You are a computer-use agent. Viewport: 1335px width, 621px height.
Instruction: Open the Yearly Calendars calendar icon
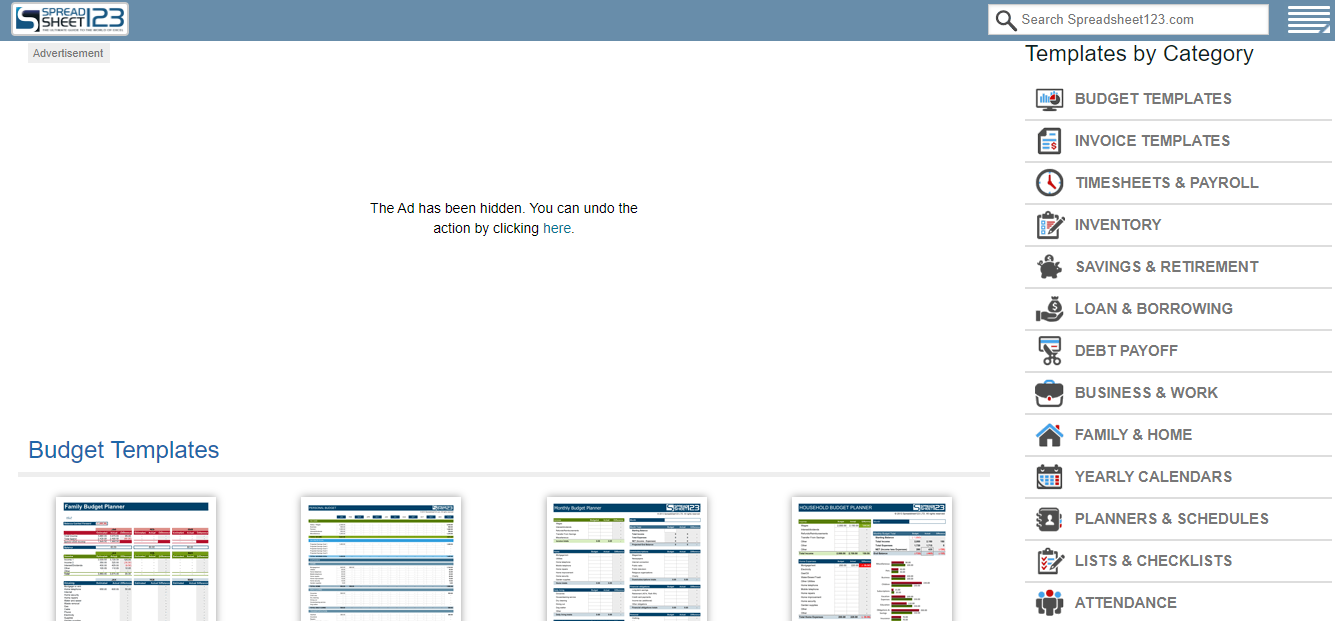(1049, 477)
